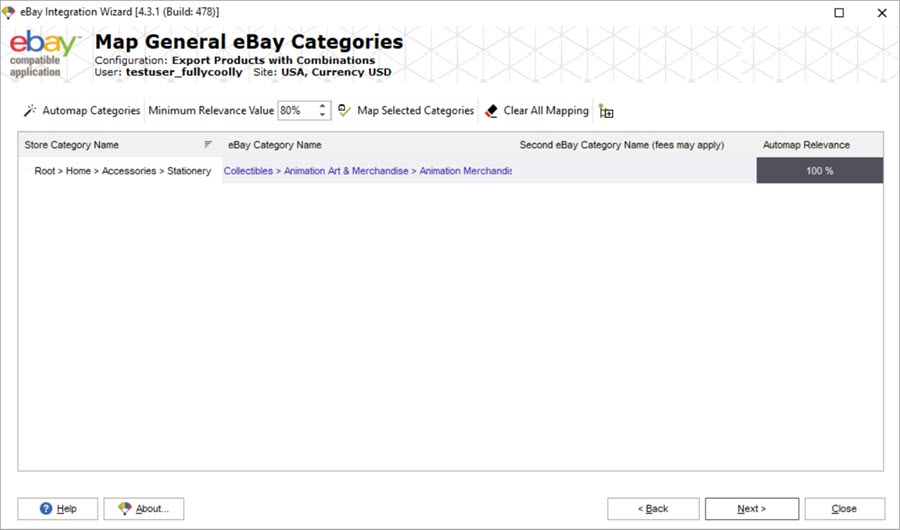Viewport: 900px width, 530px height.
Task: Click the Clear All Mapping eraser icon
Action: pyautogui.click(x=491, y=111)
